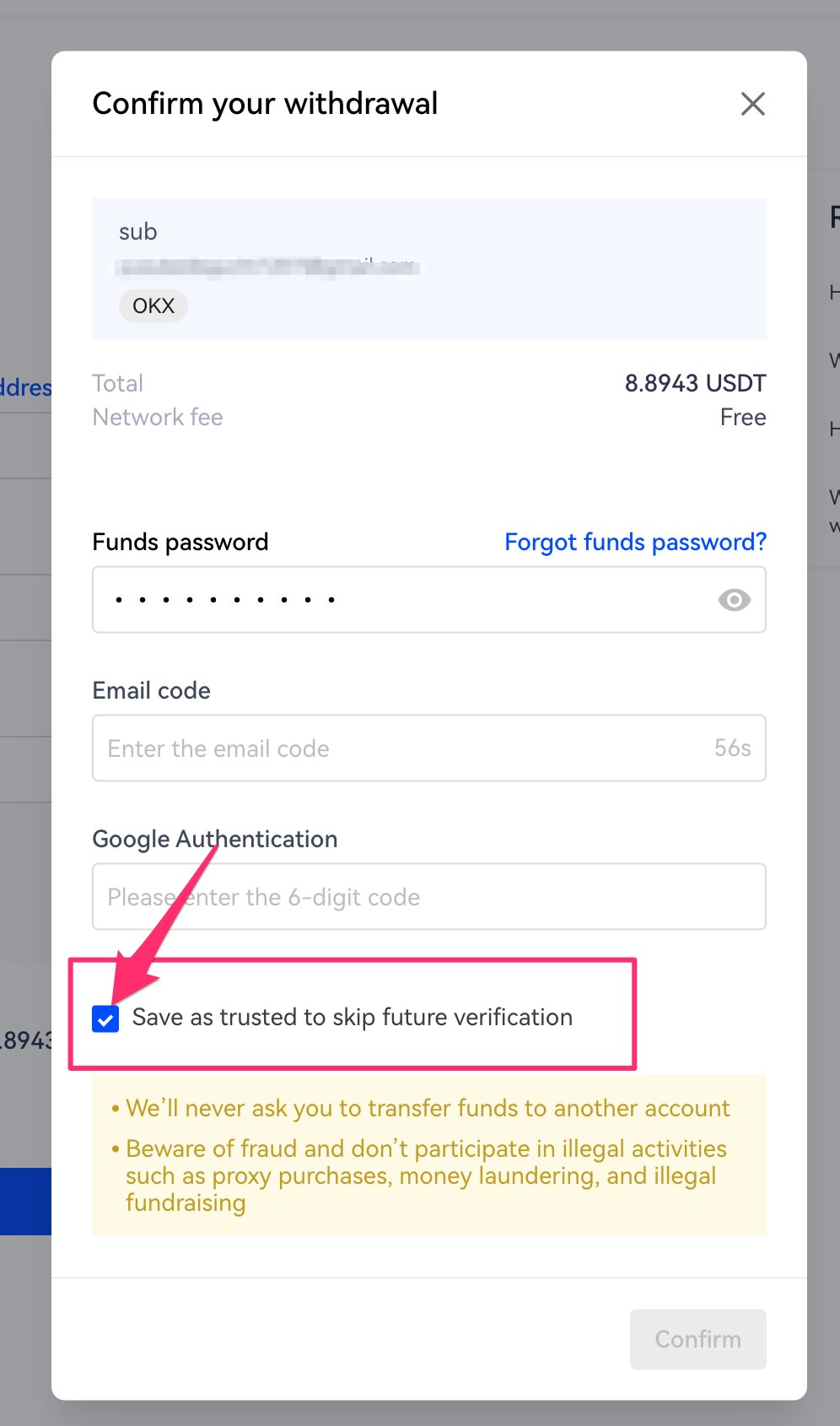
Task: Focus the Funds password input field
Action: click(x=405, y=600)
